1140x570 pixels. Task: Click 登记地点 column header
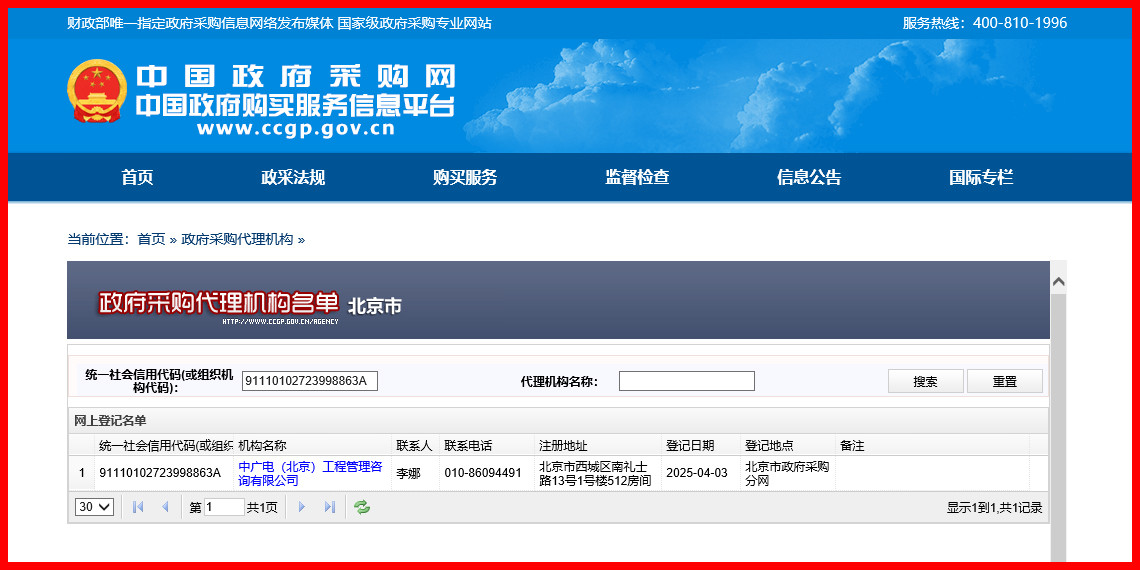787,446
